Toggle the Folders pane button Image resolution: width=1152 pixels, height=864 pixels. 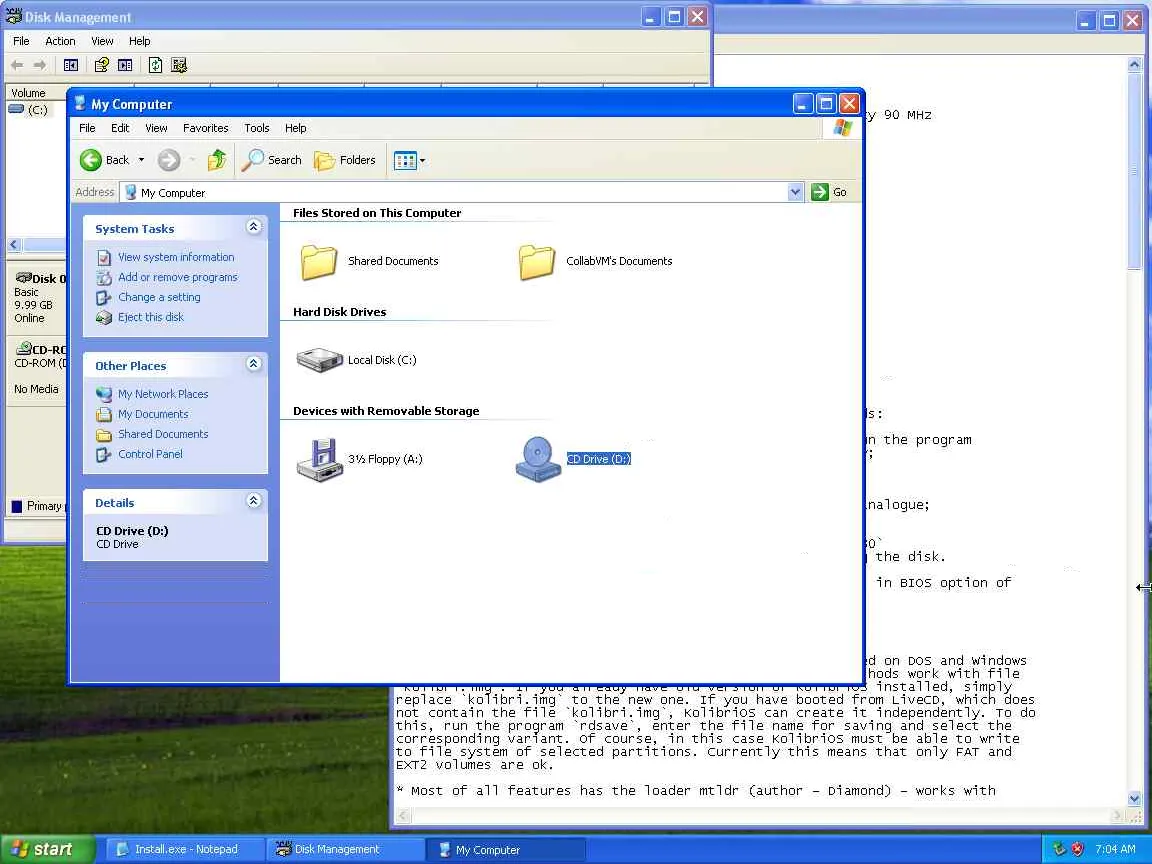point(345,159)
